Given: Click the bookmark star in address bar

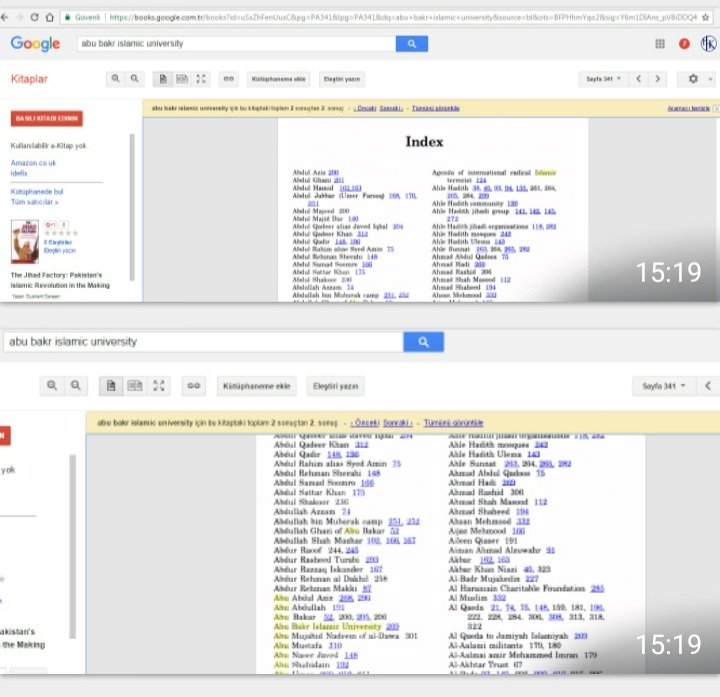Looking at the screenshot, I should (706, 17).
